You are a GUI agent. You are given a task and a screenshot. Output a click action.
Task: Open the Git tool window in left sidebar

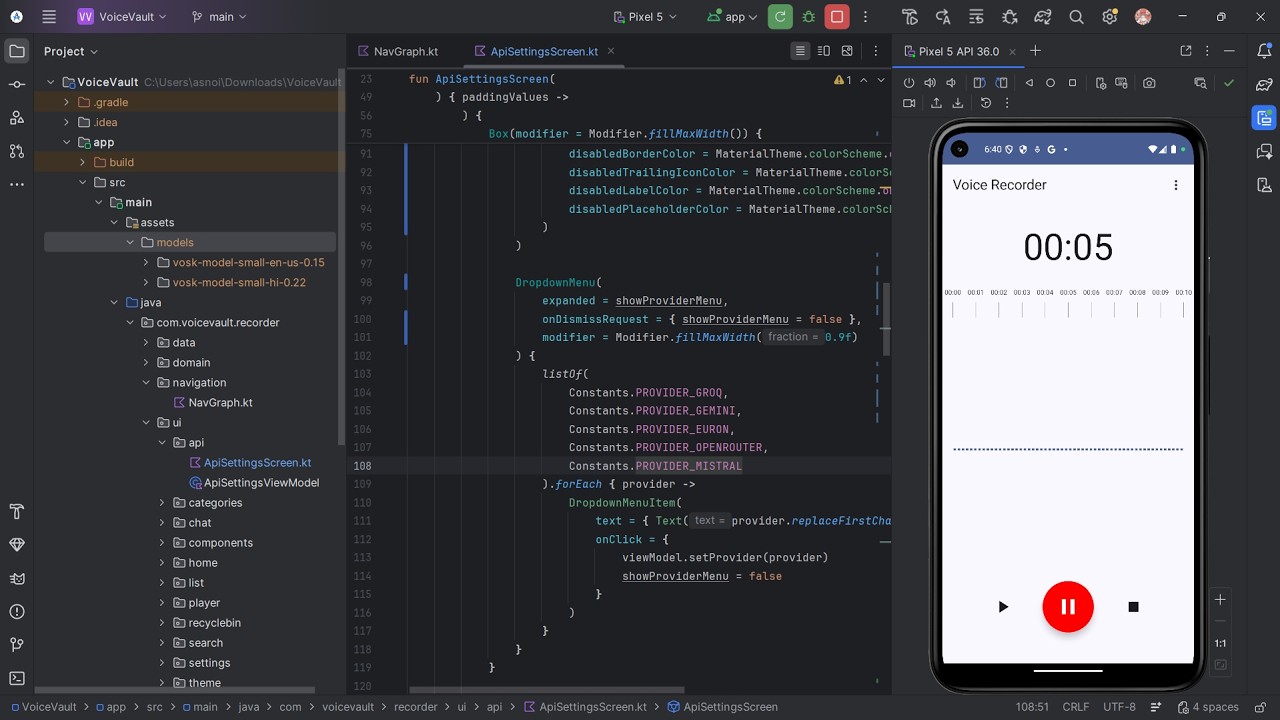pyautogui.click(x=16, y=645)
